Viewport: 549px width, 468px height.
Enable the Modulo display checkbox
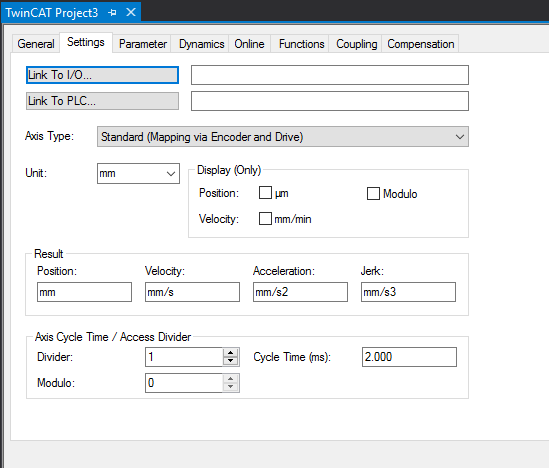tap(373, 193)
